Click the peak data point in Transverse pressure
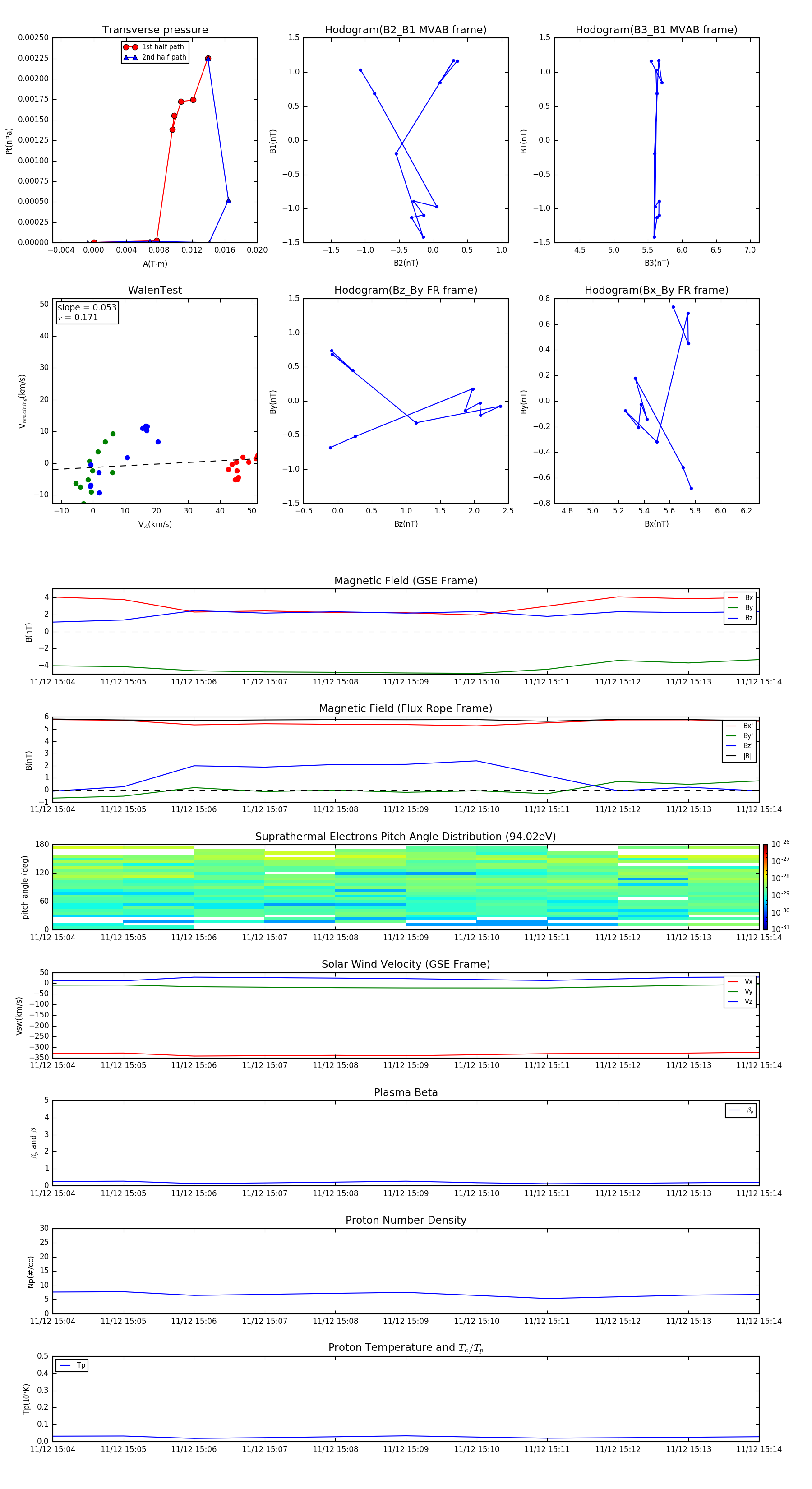 [x=208, y=58]
